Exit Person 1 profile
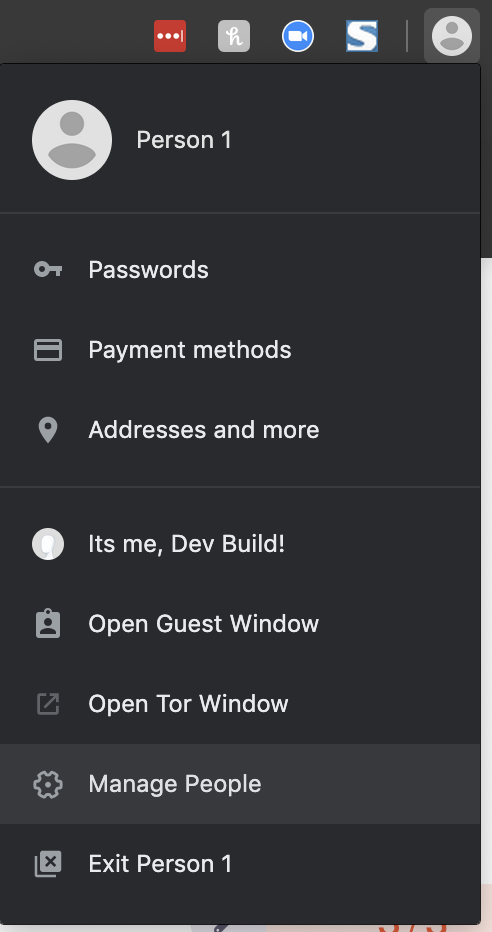 click(240, 864)
